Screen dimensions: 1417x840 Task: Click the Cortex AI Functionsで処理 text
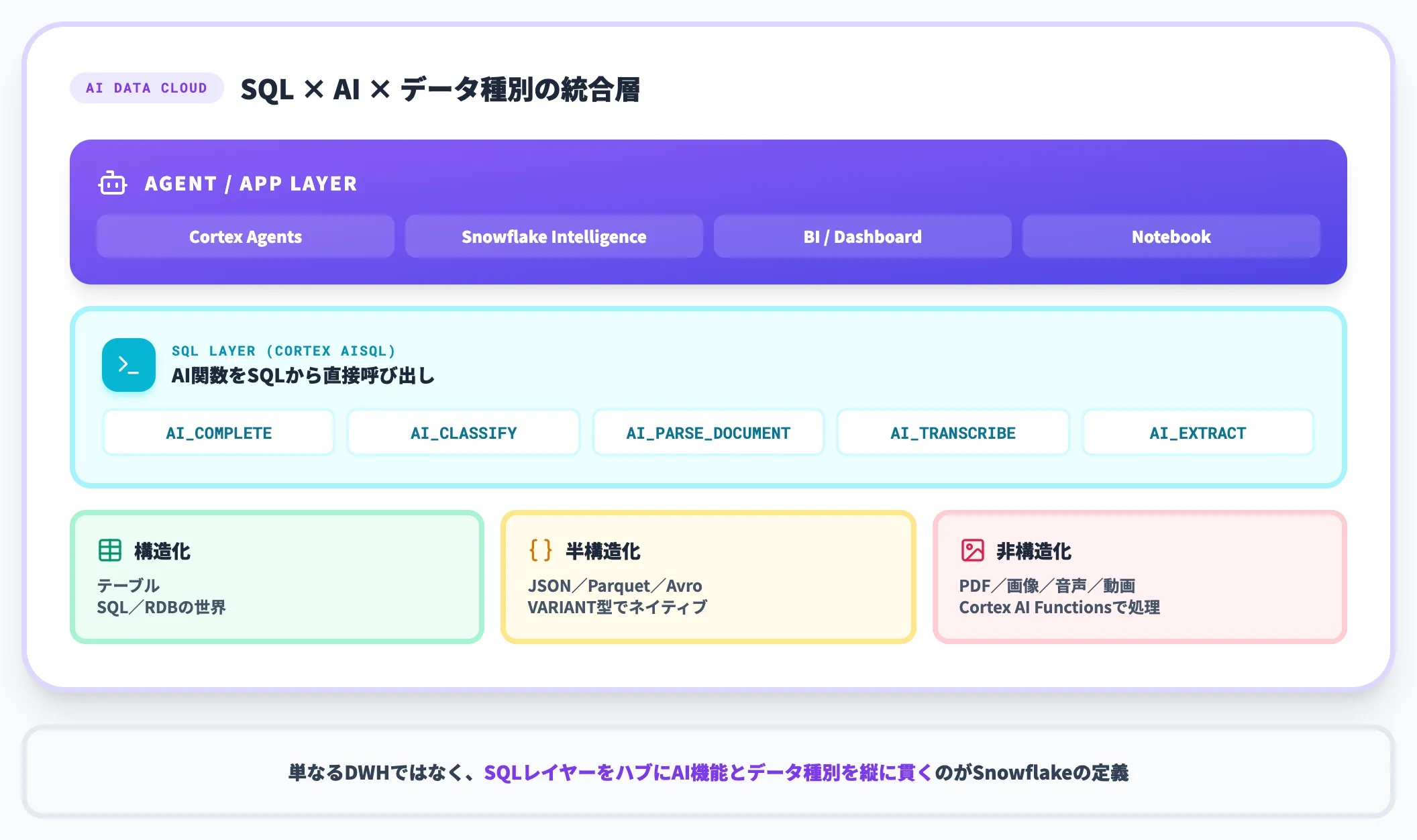pos(1059,607)
